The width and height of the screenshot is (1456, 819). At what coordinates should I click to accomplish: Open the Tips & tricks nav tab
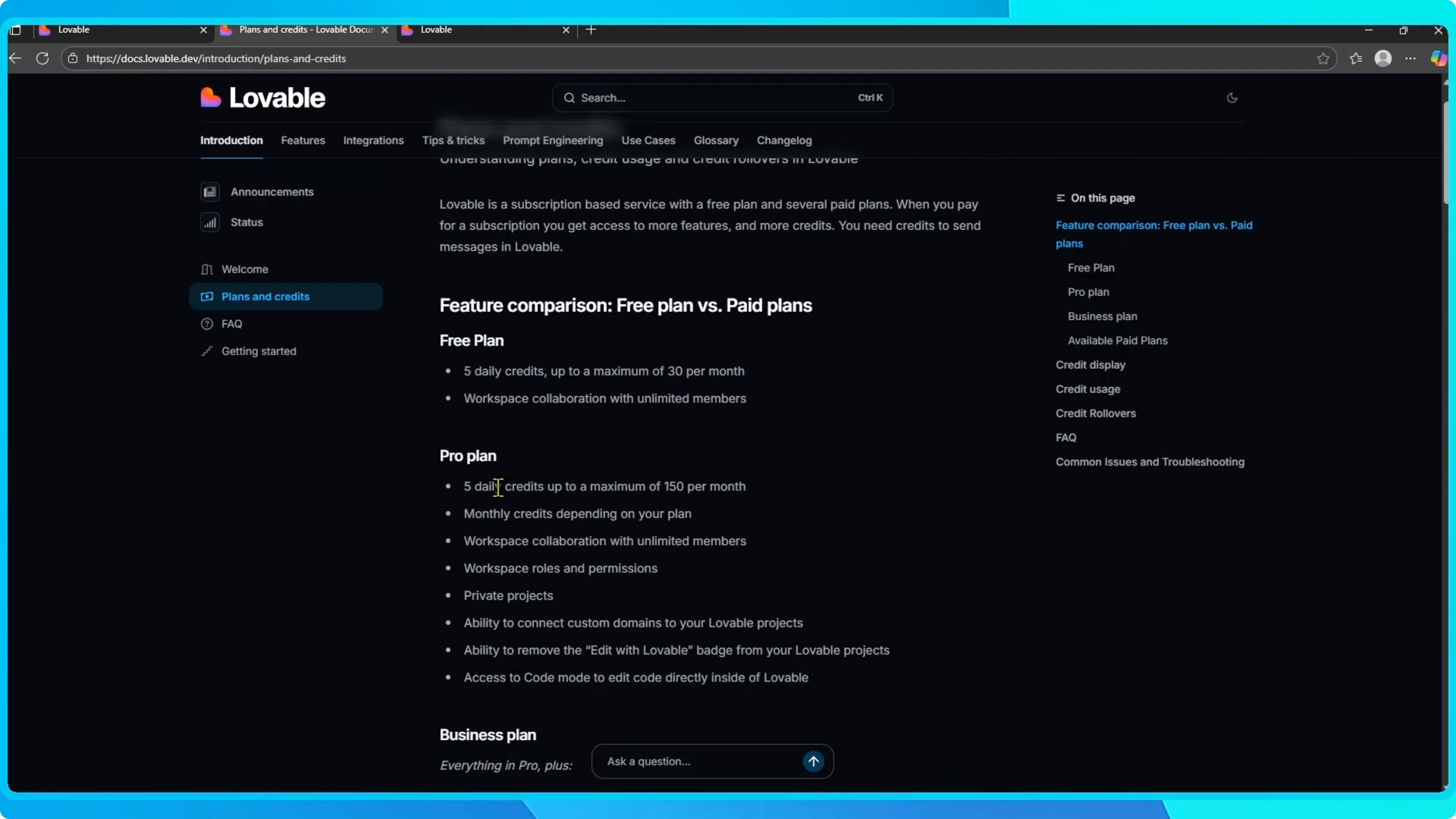click(453, 140)
